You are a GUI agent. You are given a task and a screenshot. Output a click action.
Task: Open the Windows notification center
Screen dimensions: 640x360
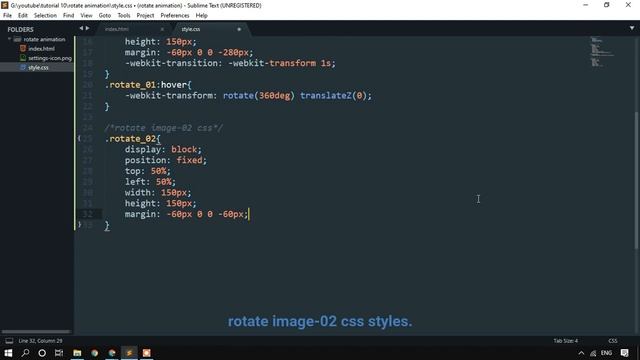click(624, 353)
